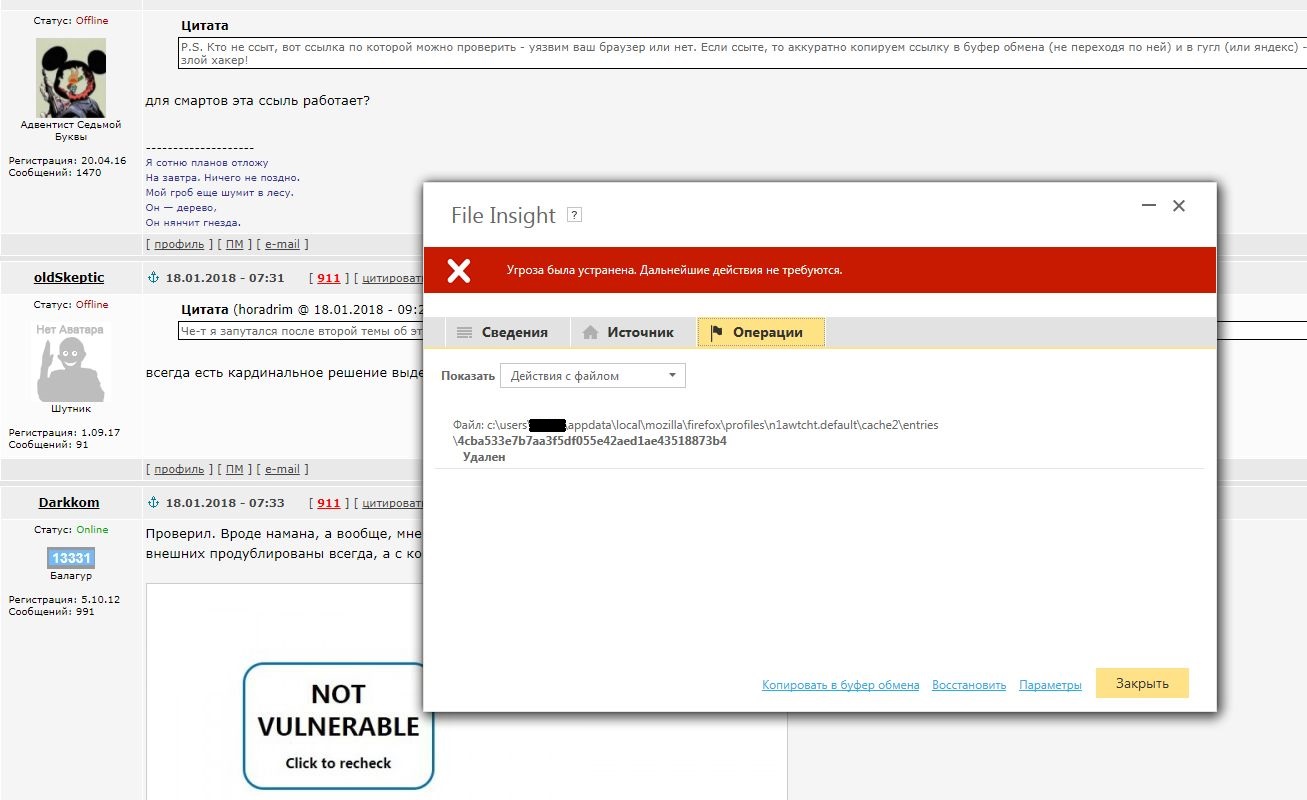Click the для смартов эта ссыль работает? text

coord(258,101)
